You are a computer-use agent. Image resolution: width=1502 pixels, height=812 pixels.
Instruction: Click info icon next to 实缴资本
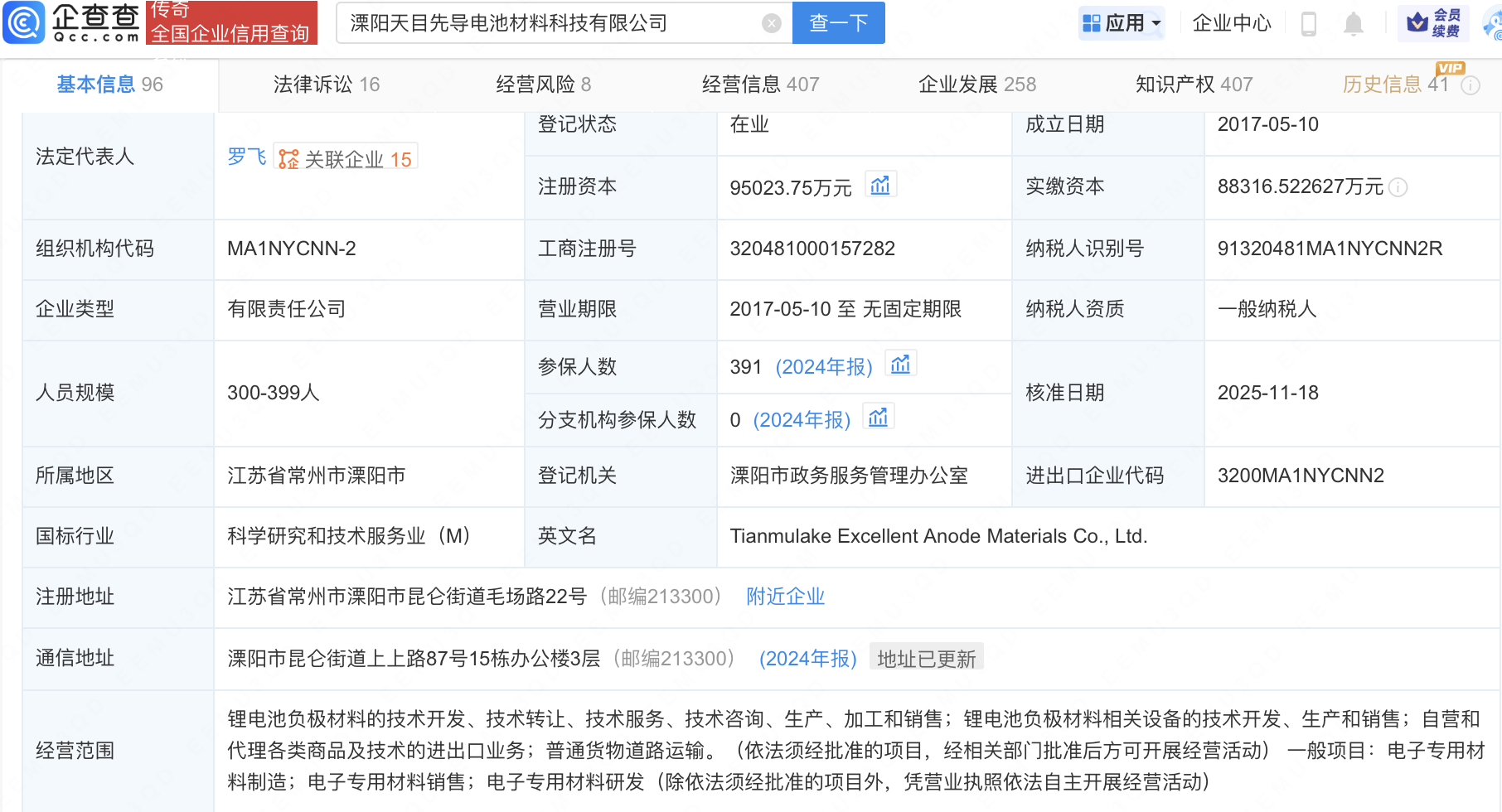point(1398,188)
